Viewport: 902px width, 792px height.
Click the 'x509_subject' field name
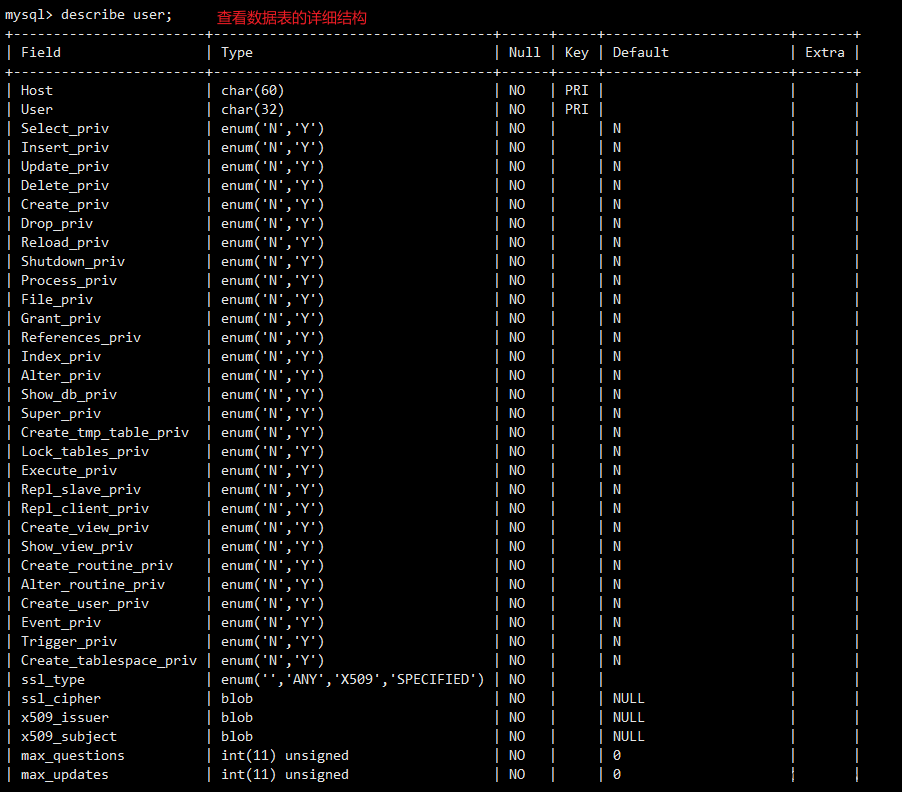coord(69,736)
